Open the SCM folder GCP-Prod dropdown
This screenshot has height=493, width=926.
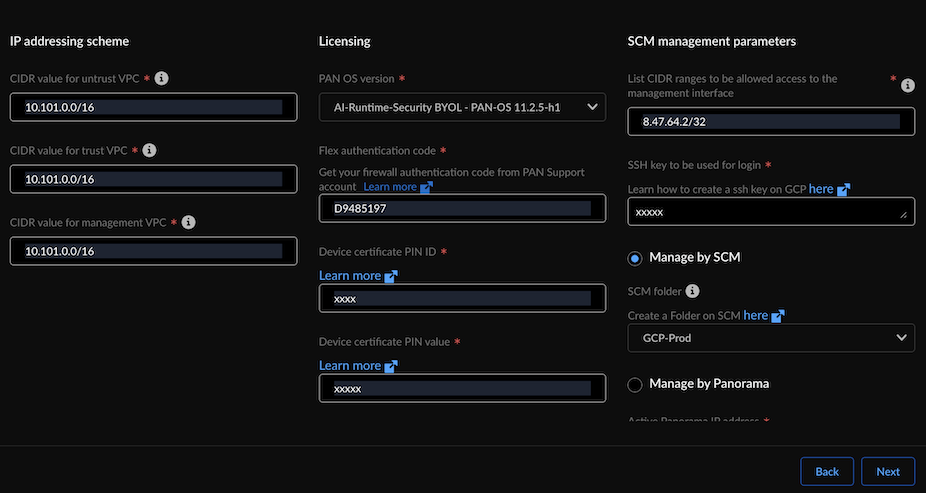[x=771, y=338]
